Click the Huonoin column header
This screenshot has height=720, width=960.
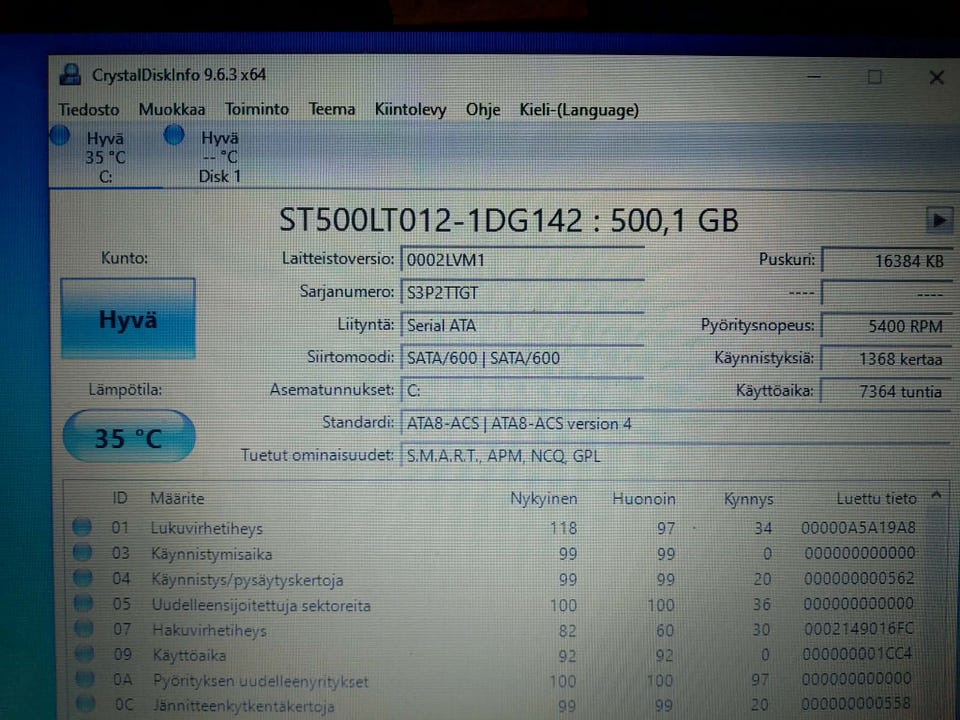[x=643, y=499]
